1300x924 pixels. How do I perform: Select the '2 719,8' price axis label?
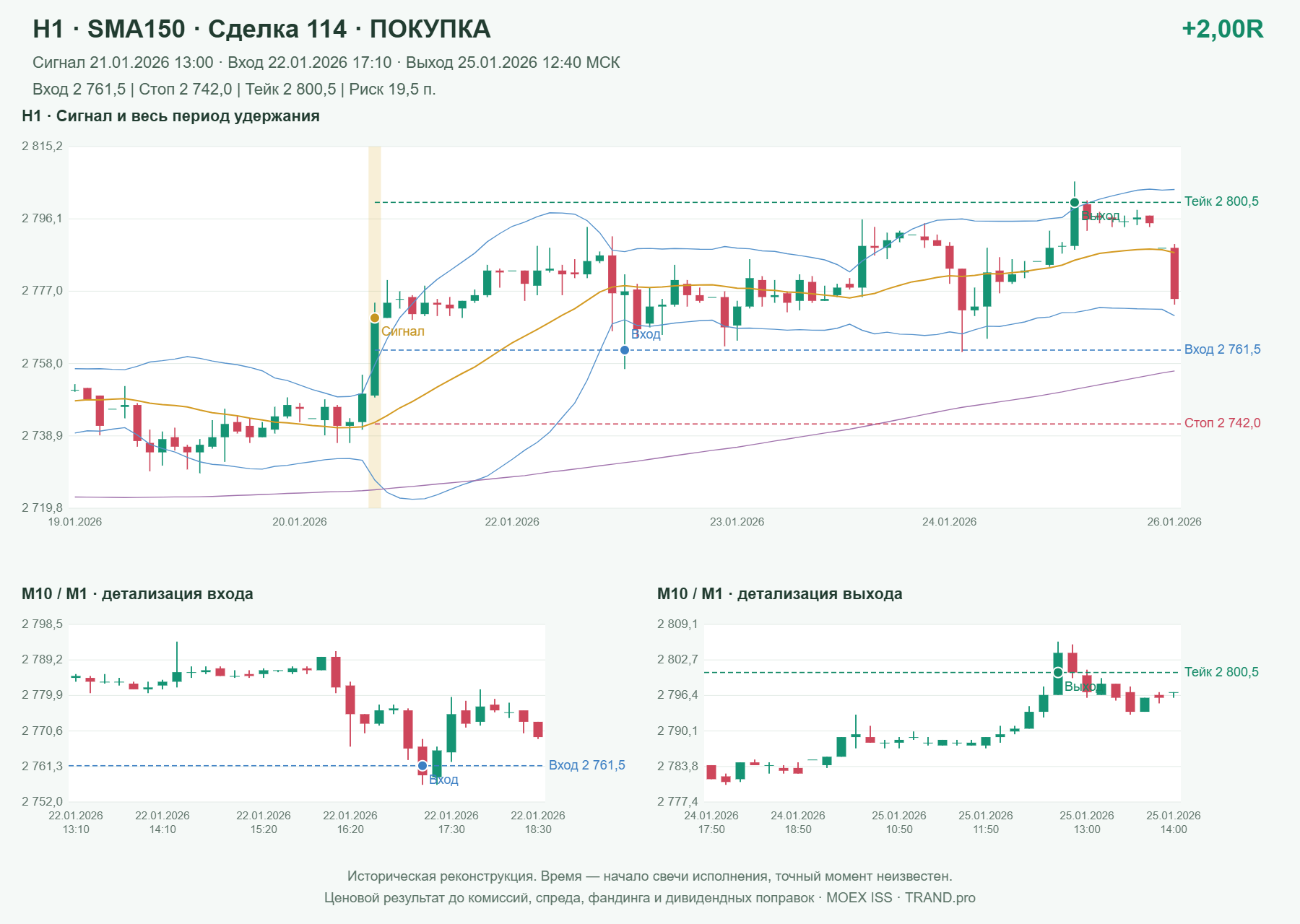tap(43, 507)
